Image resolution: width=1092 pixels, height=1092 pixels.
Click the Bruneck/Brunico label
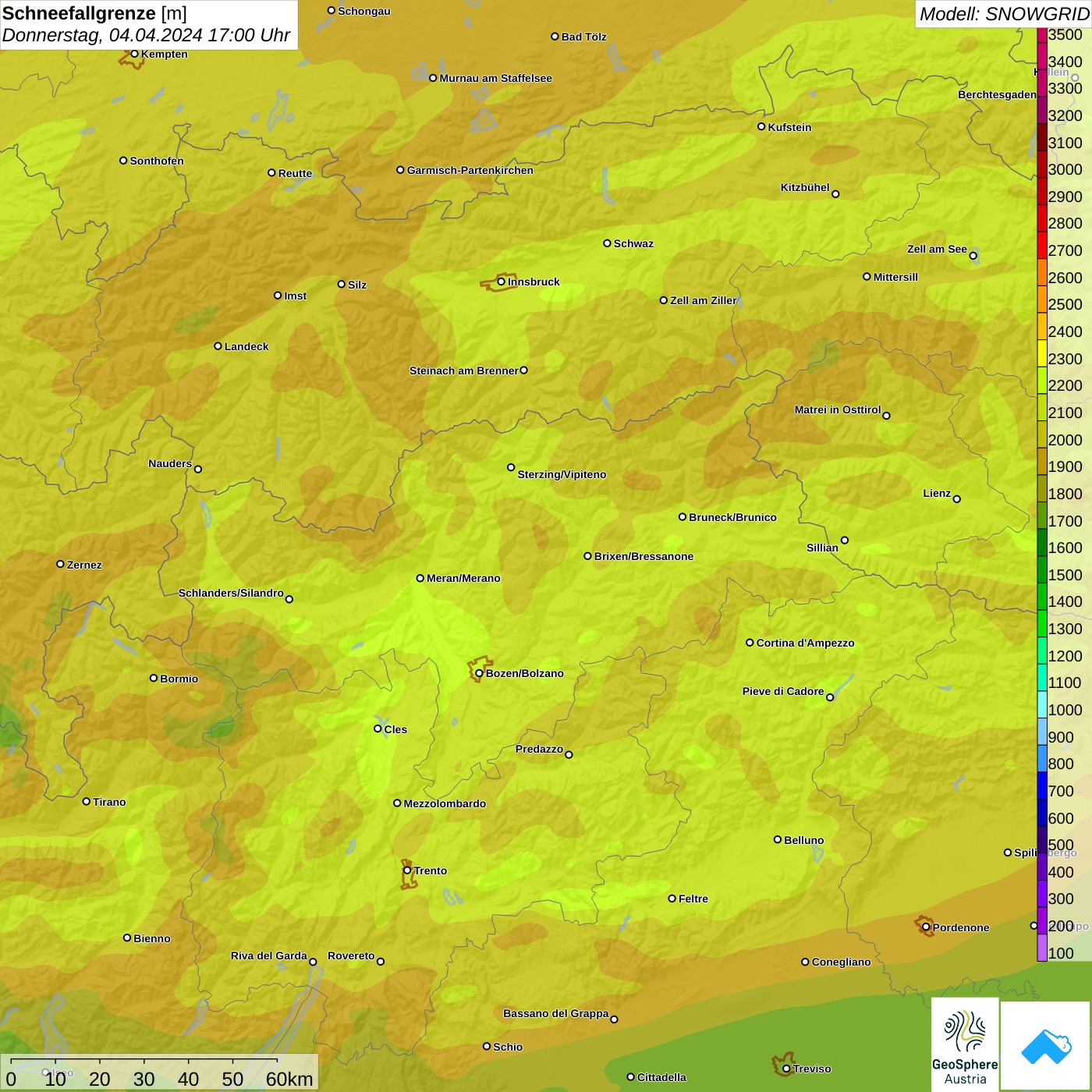click(x=732, y=517)
